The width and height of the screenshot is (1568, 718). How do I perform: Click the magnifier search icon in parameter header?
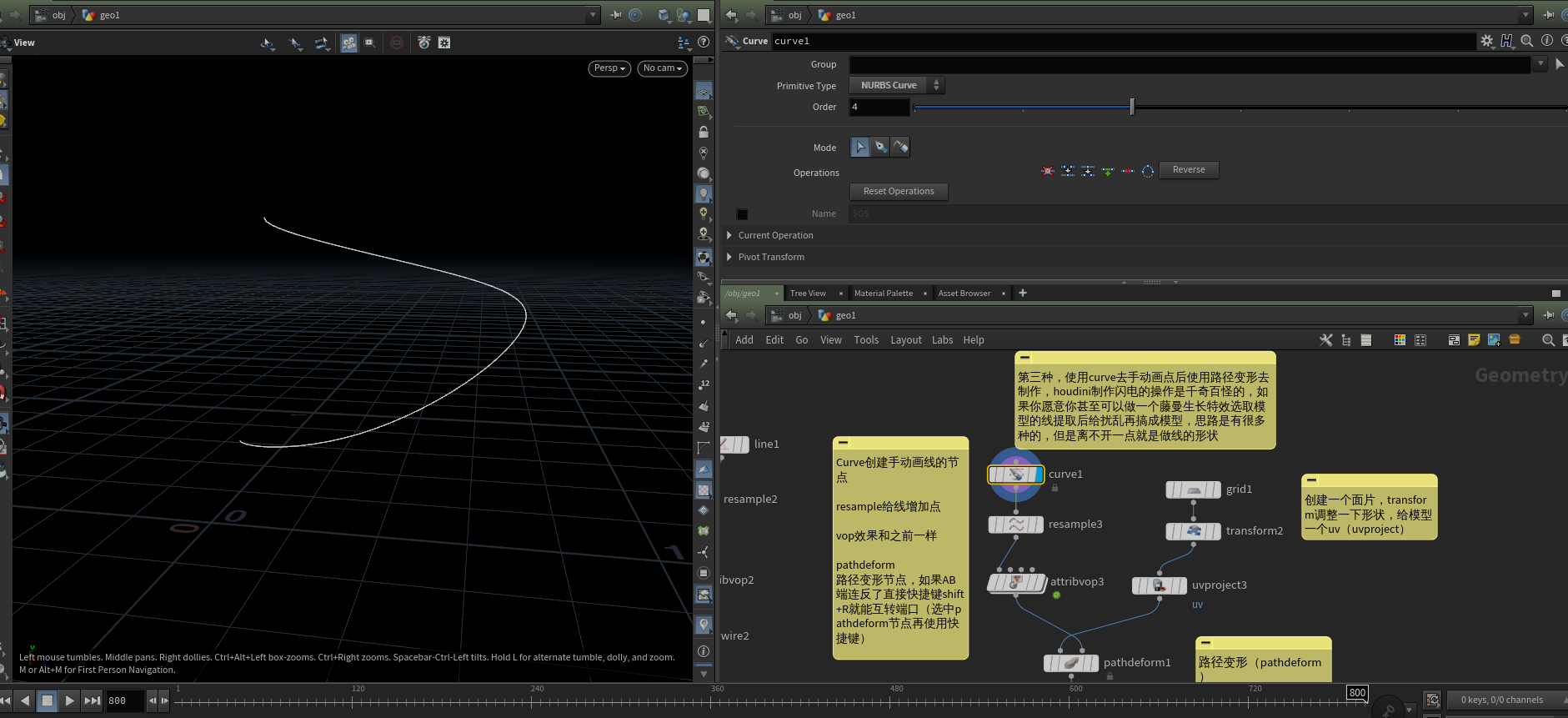[1526, 41]
